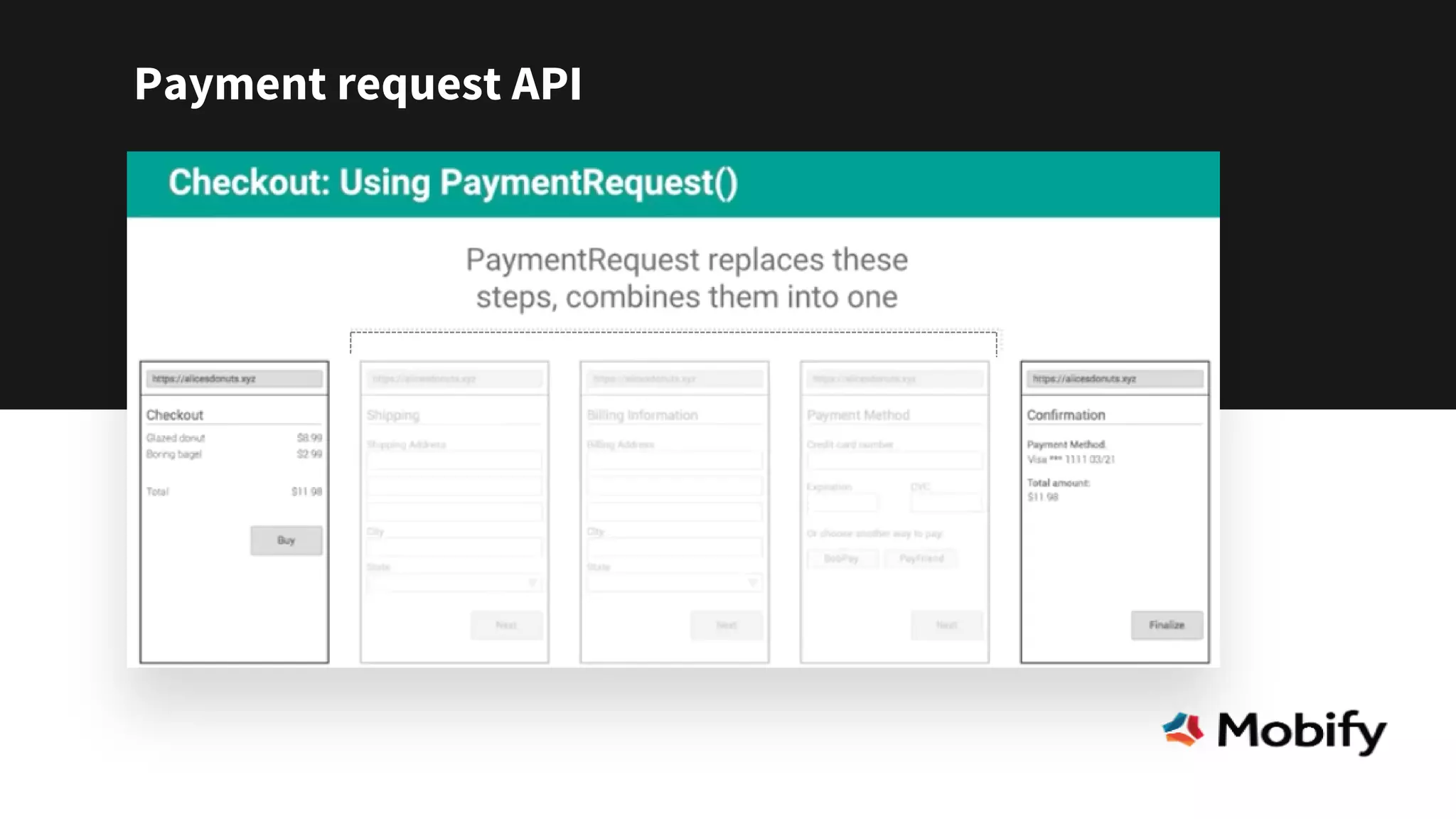
Task: Open the State dropdown in Billing Information mockup
Action: [675, 583]
